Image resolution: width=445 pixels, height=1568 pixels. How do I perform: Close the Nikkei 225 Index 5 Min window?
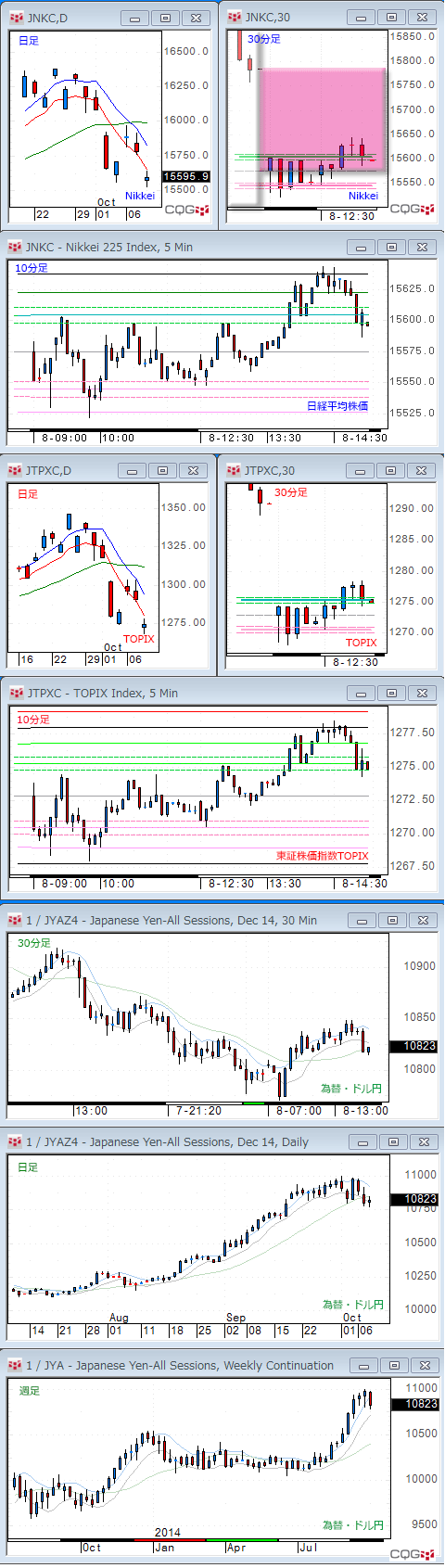[x=422, y=247]
